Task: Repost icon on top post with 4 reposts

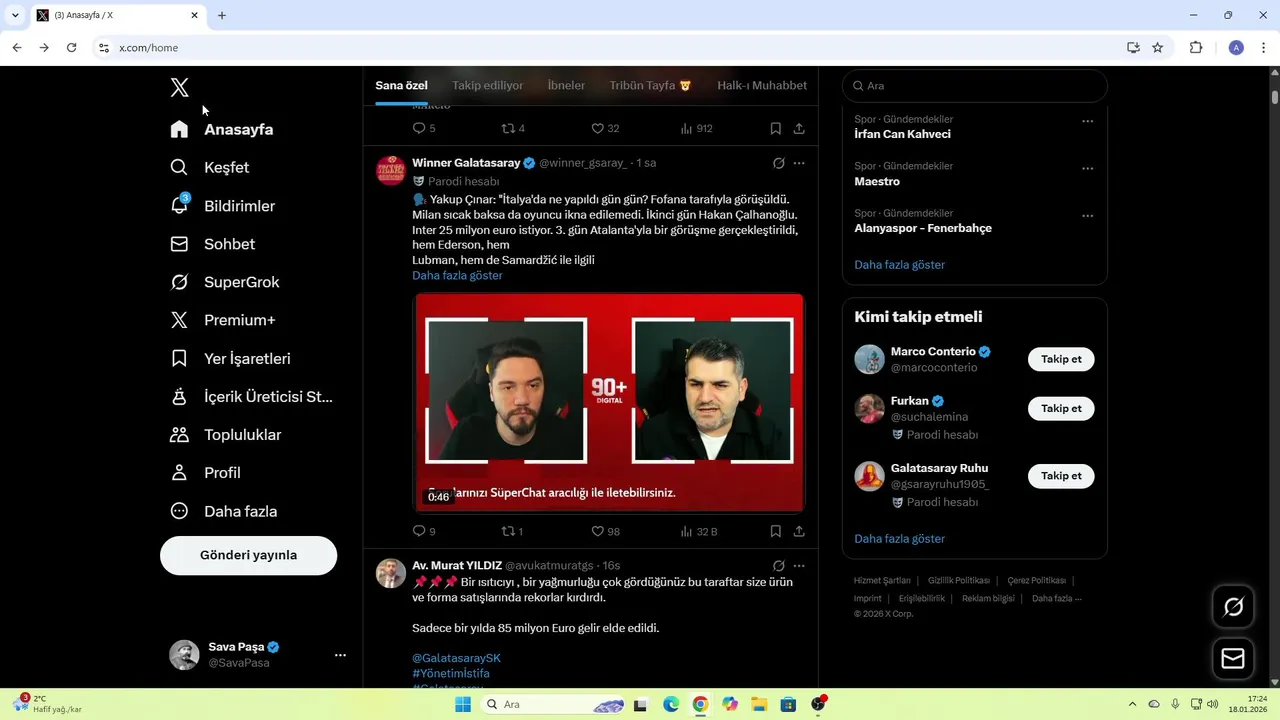Action: (x=507, y=128)
